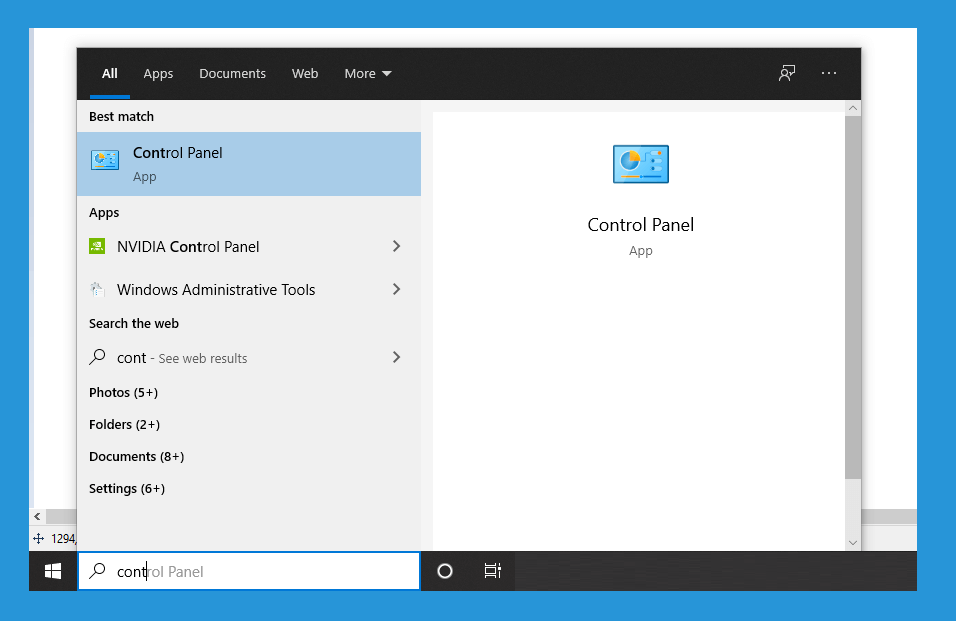Click the Windows Start button
Screen dimensions: 956x621
(x=53, y=571)
